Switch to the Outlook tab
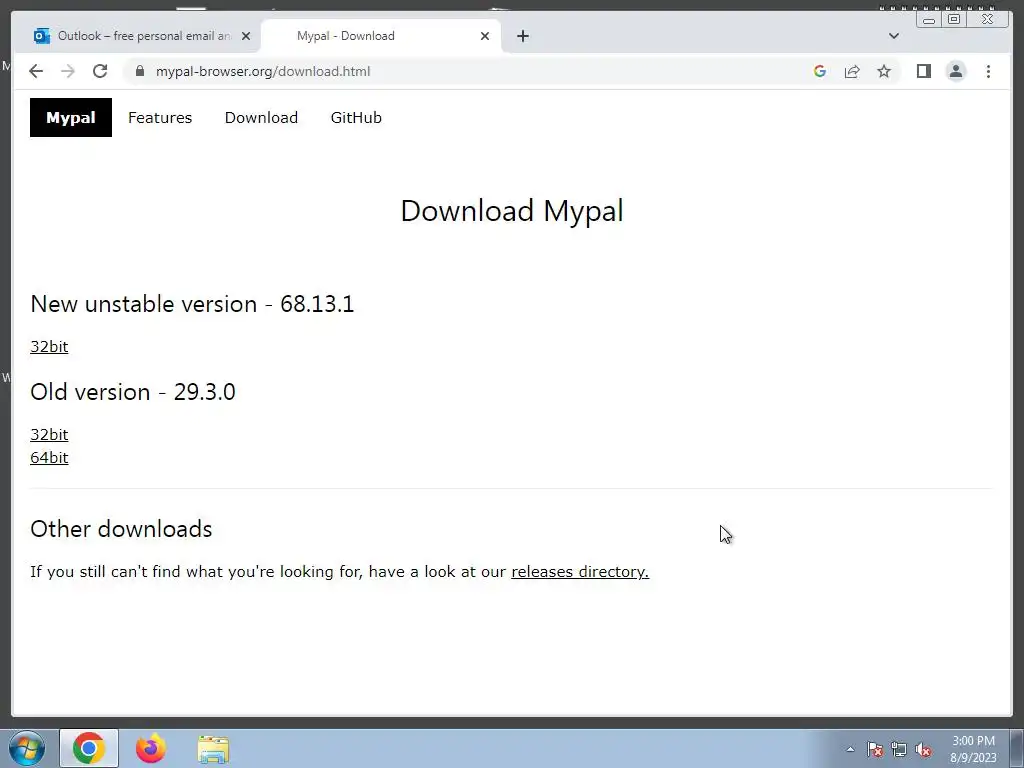Image resolution: width=1024 pixels, height=768 pixels. (137, 36)
